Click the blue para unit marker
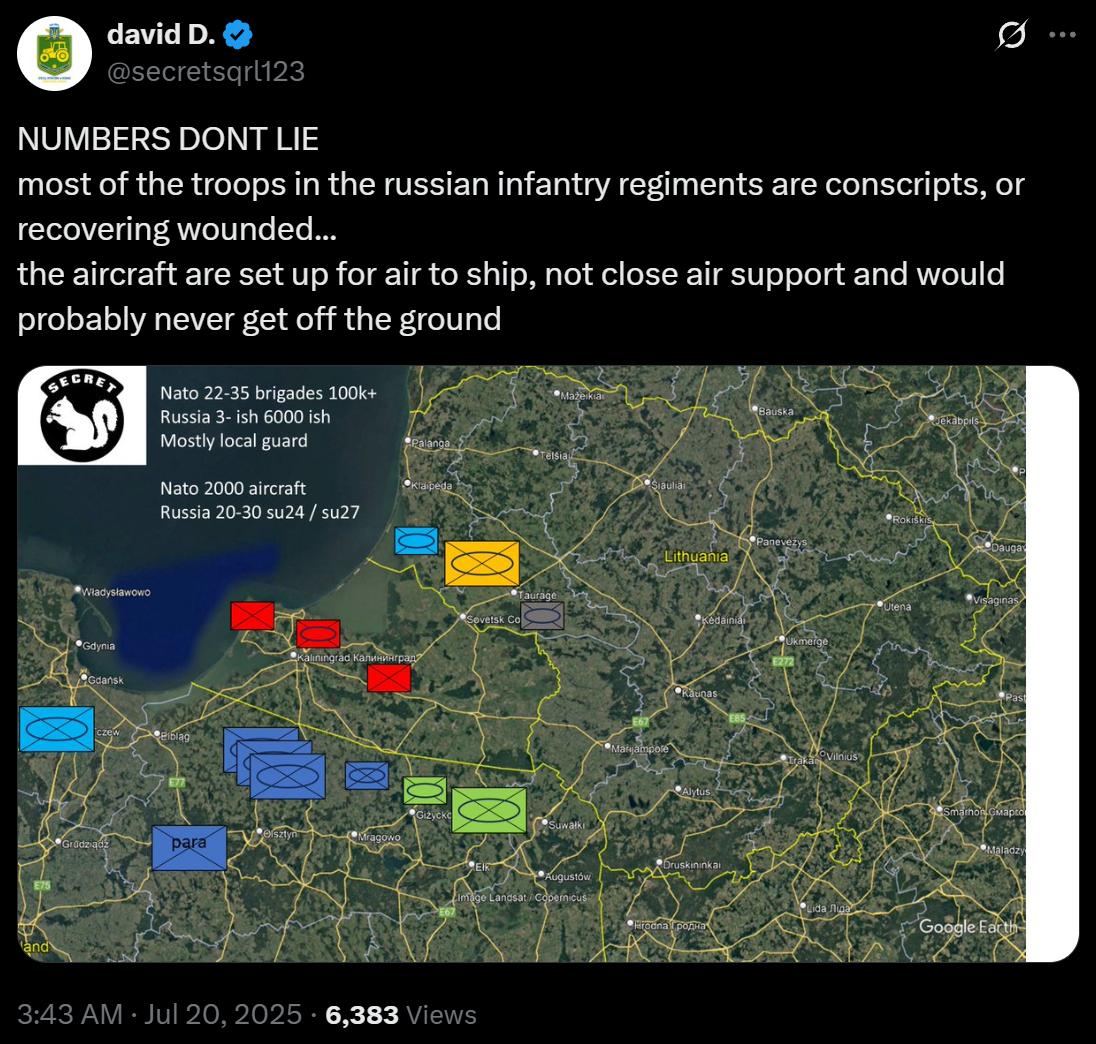This screenshot has width=1096, height=1044. pos(189,848)
